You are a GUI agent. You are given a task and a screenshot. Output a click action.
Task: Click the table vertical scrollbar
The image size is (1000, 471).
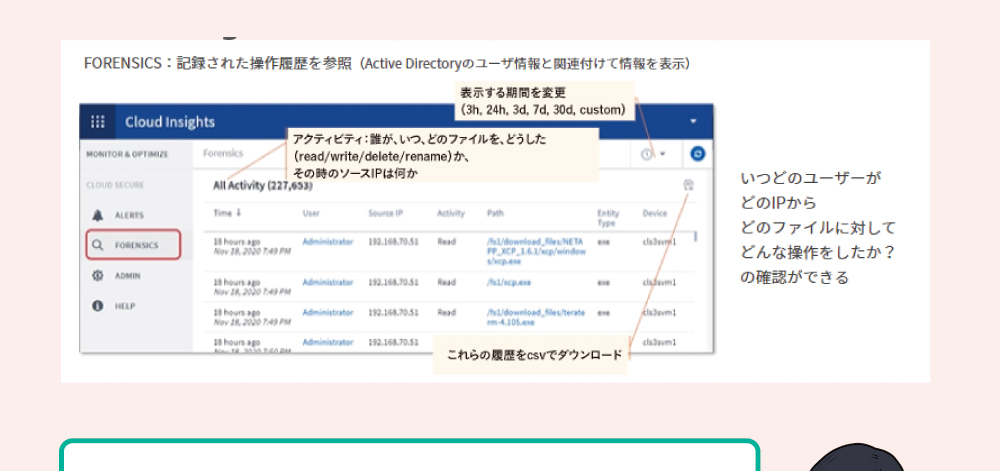pyautogui.click(x=695, y=237)
